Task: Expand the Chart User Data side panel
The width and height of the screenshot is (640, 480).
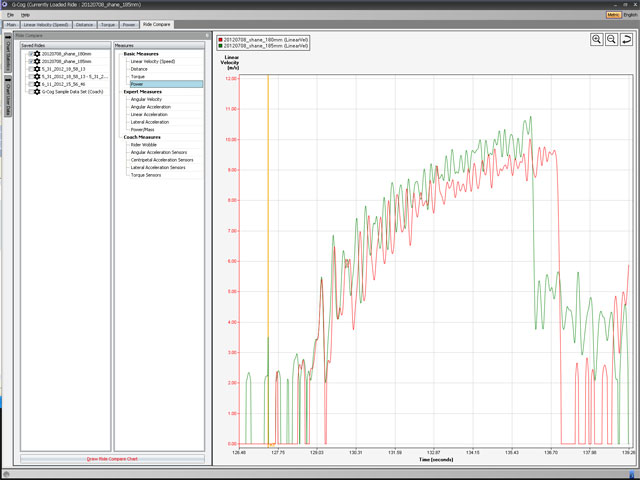Action: tap(7, 96)
